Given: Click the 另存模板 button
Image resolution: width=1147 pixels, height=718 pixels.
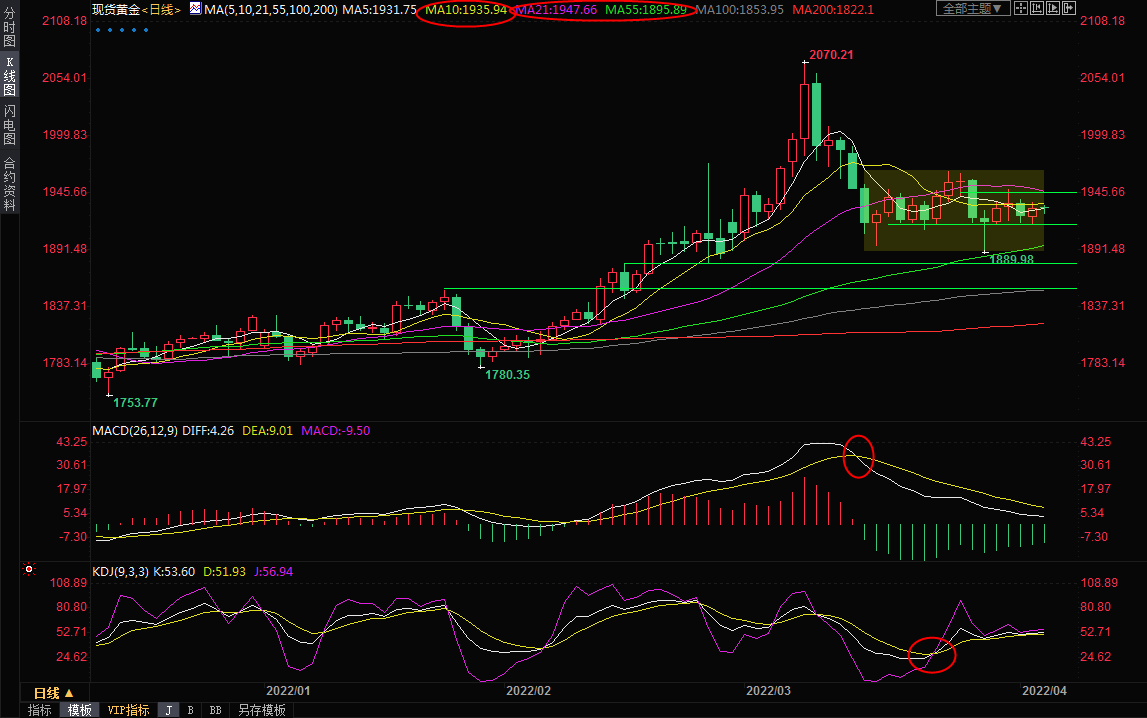Looking at the screenshot, I should 261,710.
